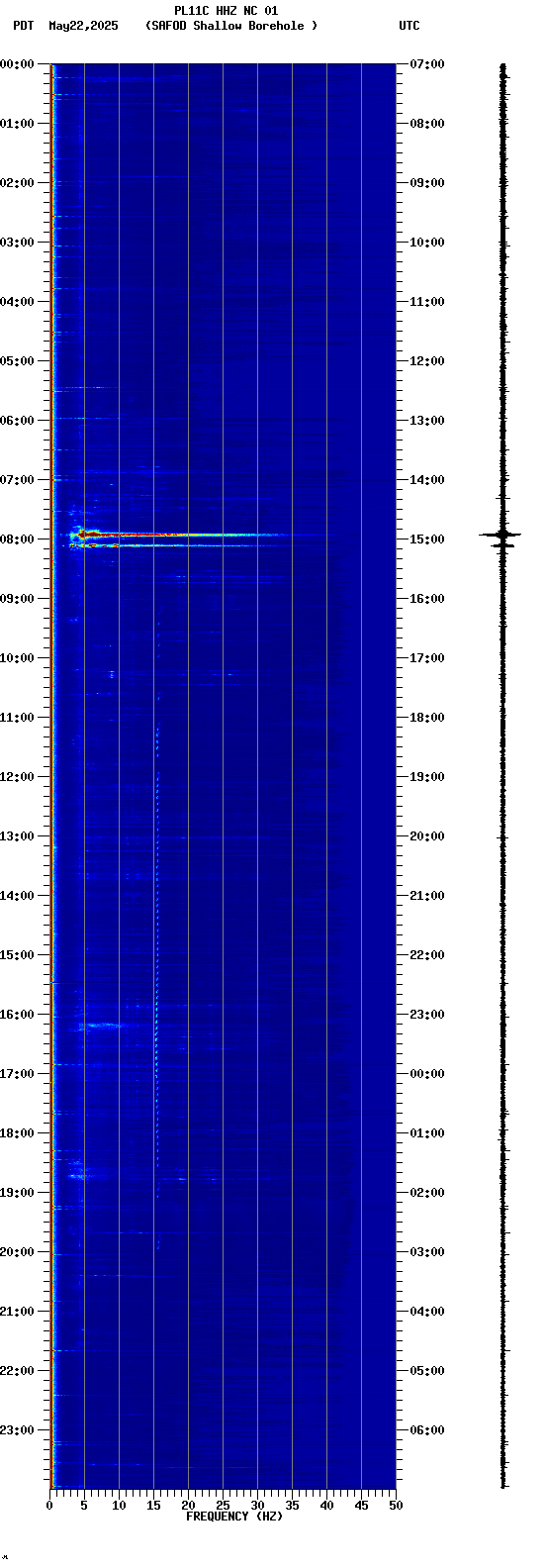Click the UTC '23:00' time label

click(x=427, y=1015)
